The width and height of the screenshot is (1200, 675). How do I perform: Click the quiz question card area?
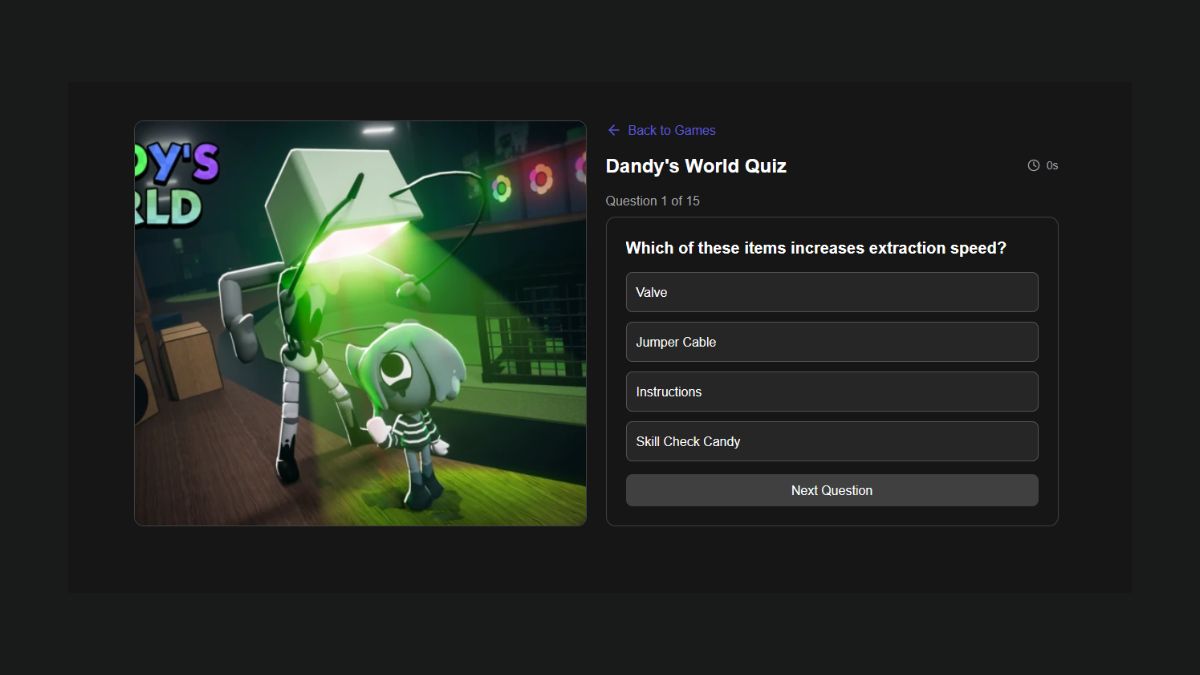point(832,372)
